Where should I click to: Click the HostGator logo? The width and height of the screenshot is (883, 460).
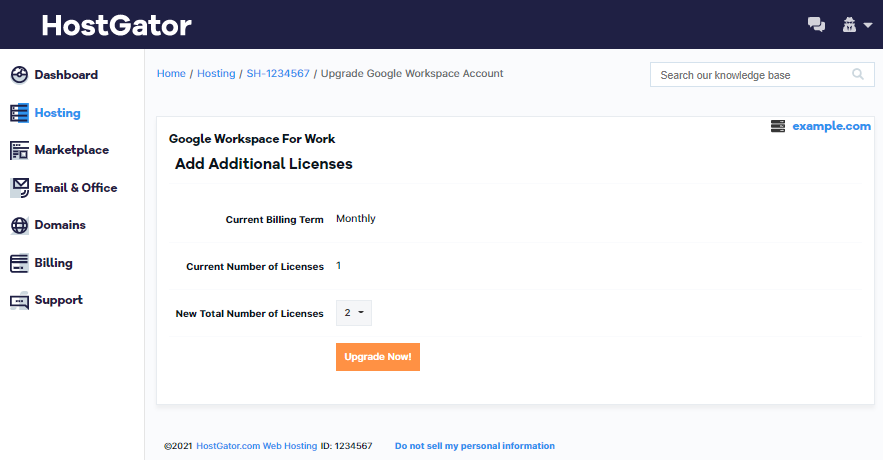tap(117, 25)
